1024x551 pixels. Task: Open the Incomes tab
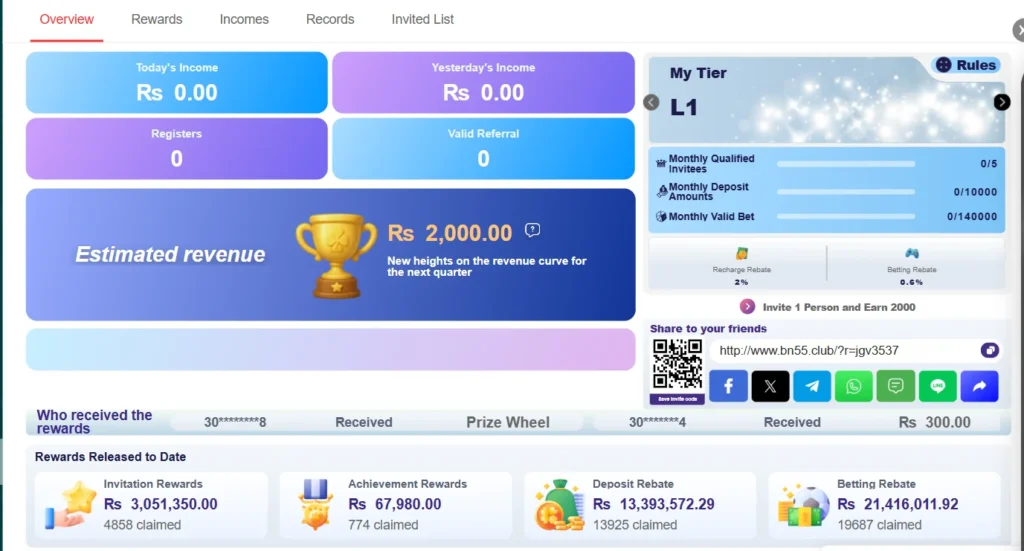click(x=244, y=20)
